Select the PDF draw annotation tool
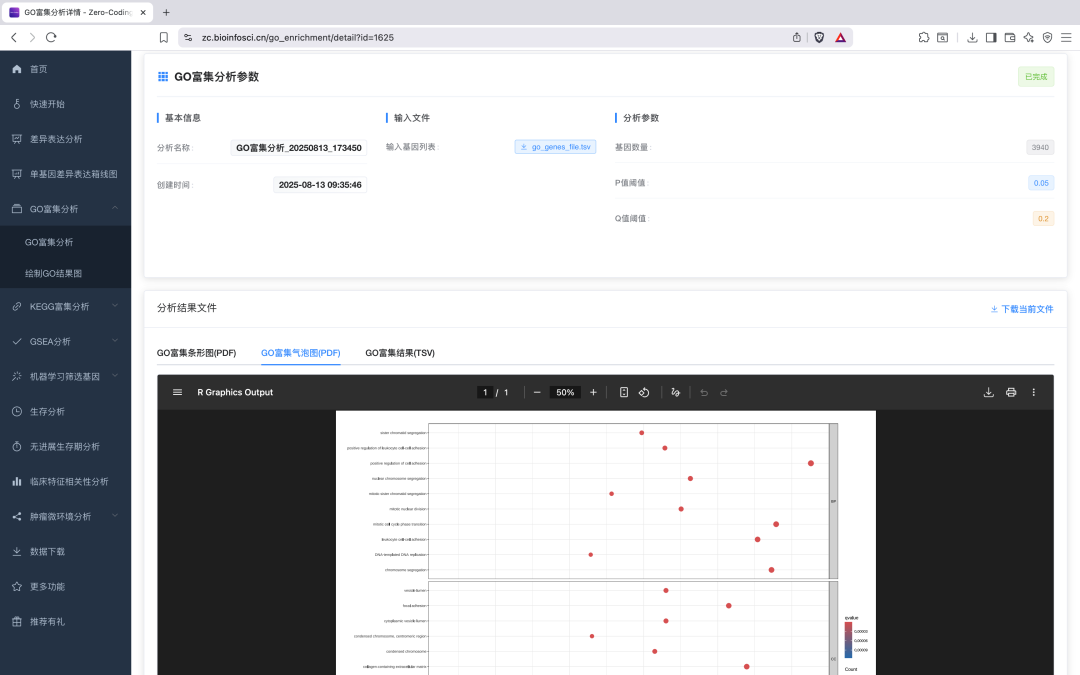 coord(676,392)
